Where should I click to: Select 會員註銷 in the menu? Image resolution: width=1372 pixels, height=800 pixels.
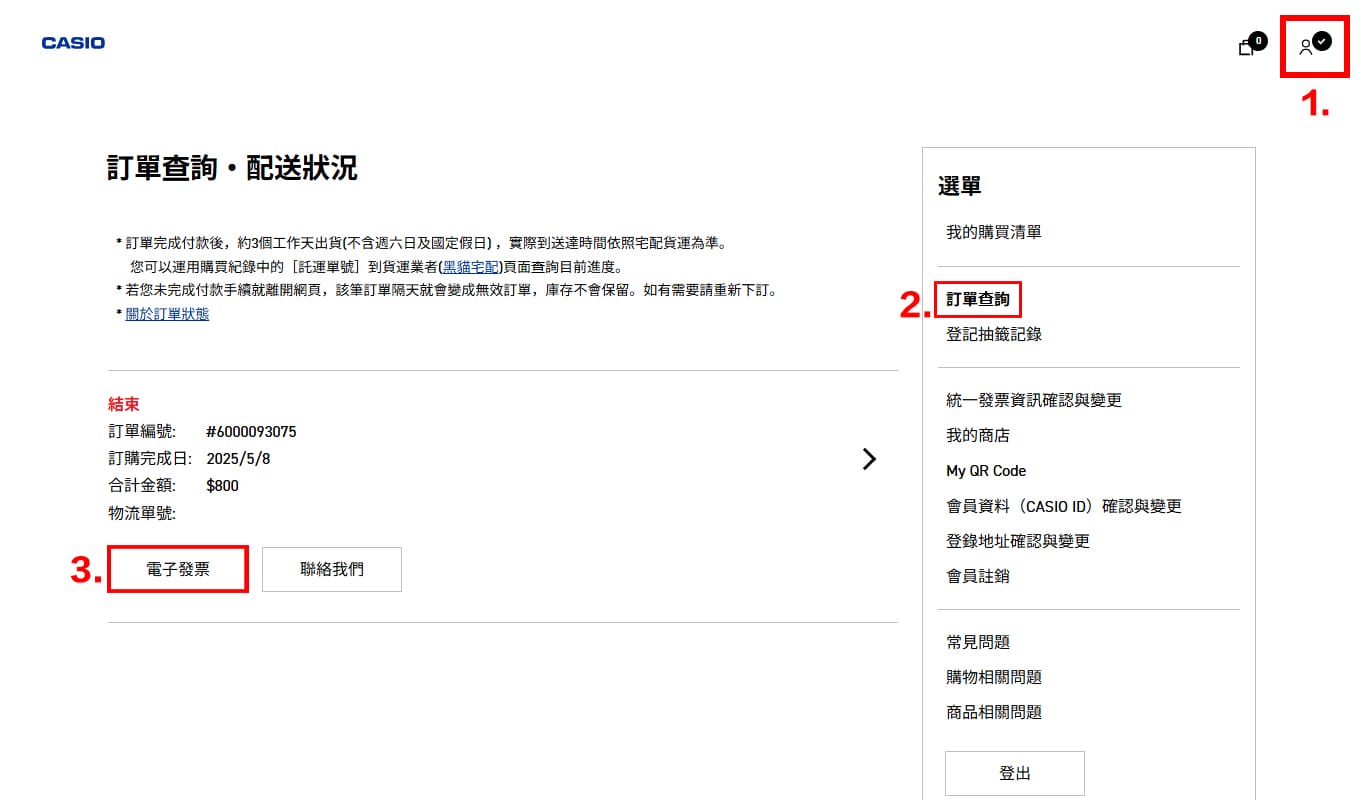tap(977, 576)
